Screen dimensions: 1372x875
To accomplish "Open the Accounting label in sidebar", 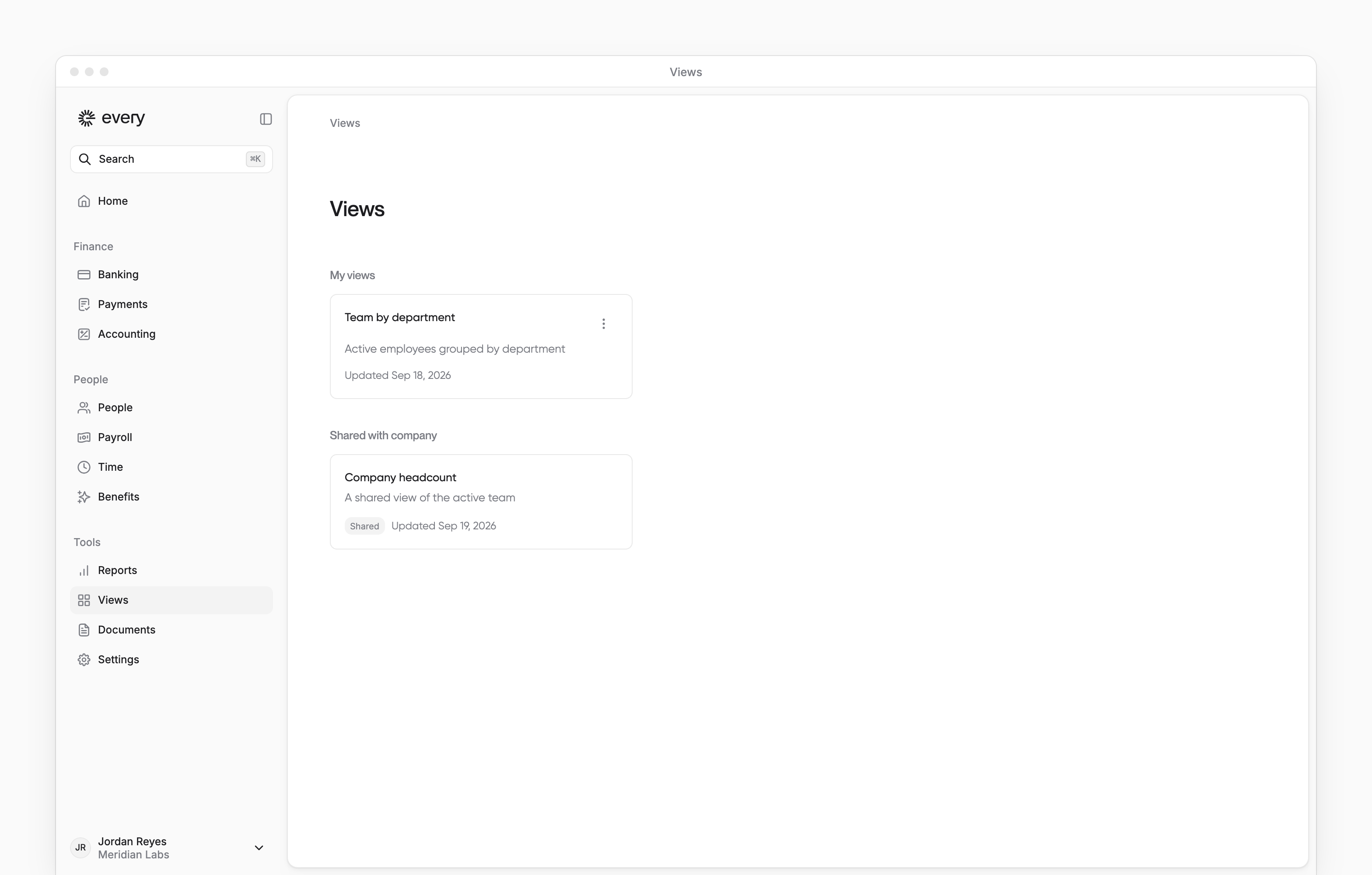I will [126, 334].
